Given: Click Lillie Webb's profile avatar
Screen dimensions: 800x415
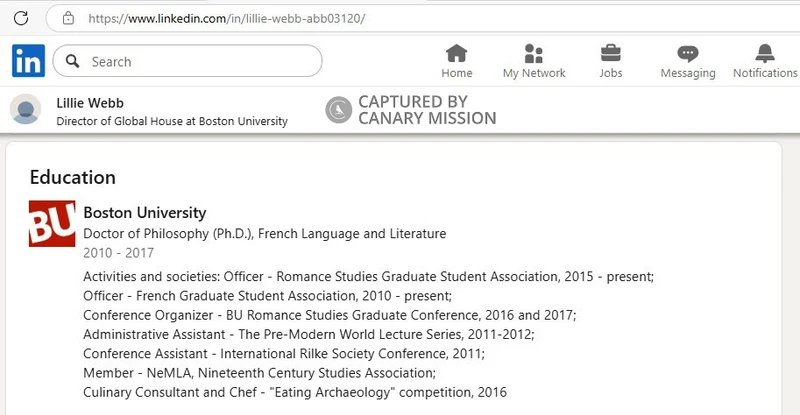Looking at the screenshot, I should tap(26, 109).
